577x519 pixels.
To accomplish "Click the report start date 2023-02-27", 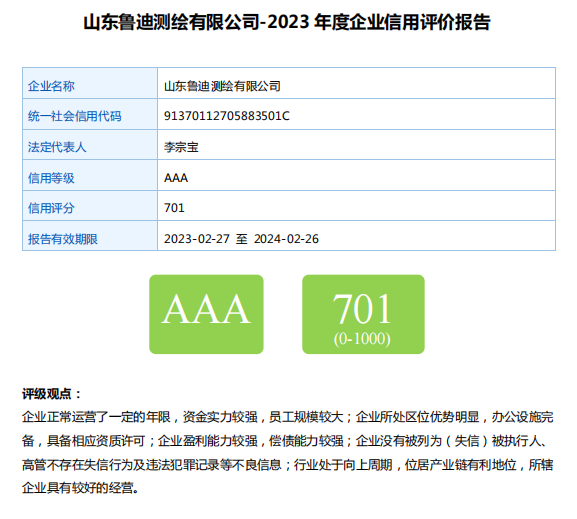I will (x=197, y=239).
